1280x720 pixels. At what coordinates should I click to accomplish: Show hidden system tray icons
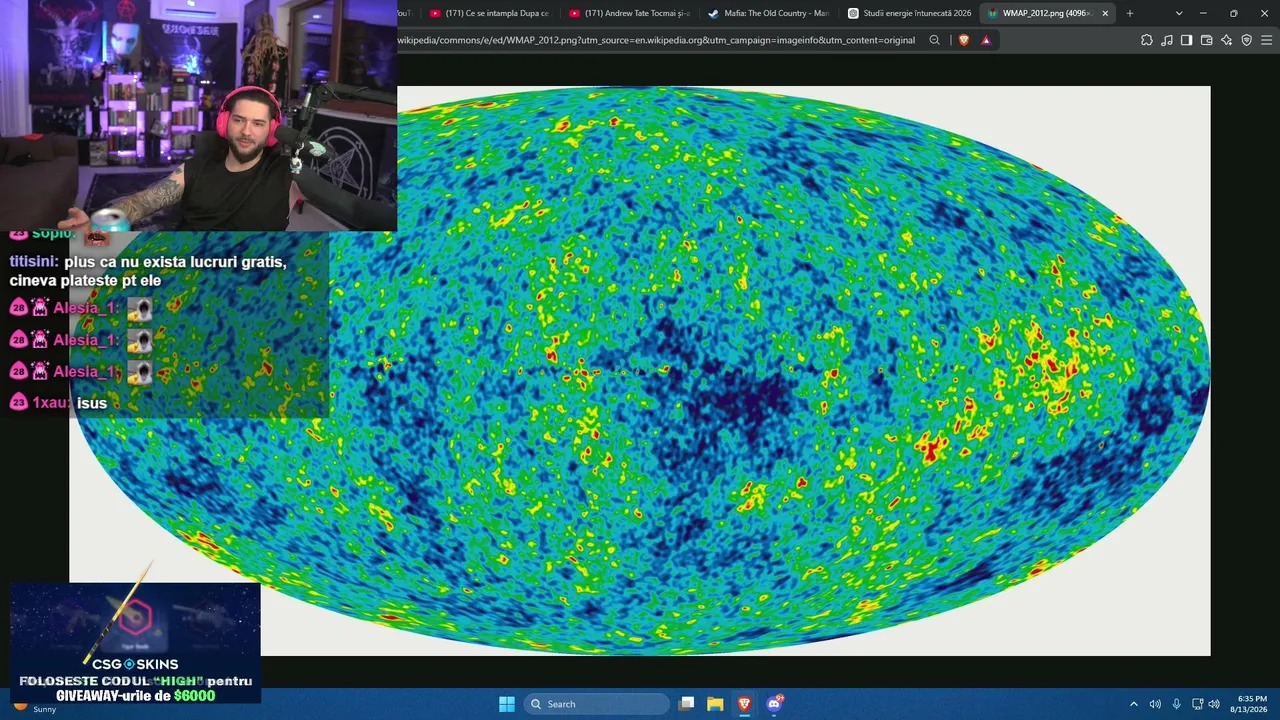click(x=1133, y=704)
